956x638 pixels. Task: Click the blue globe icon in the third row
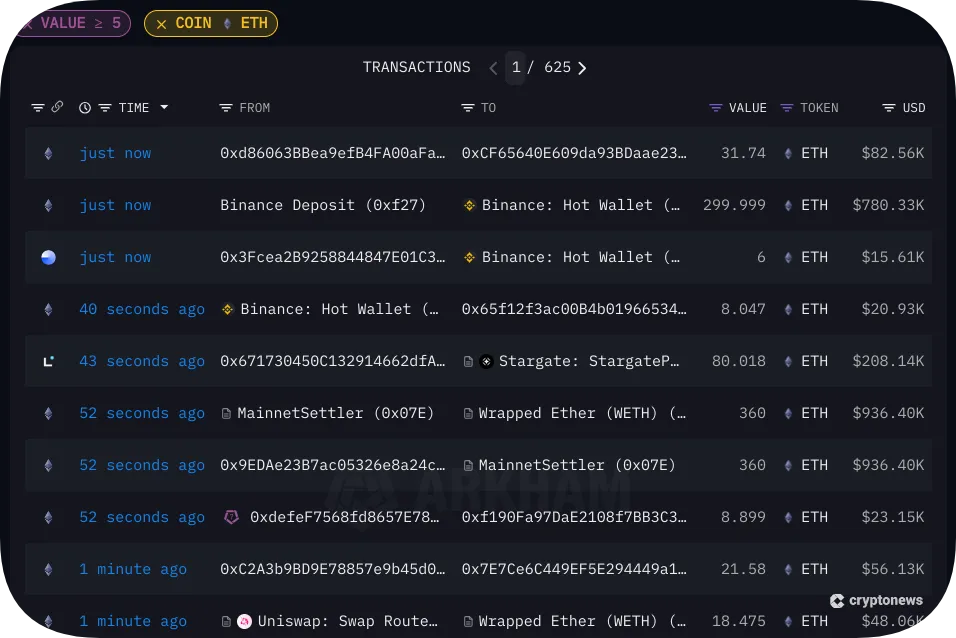[48, 257]
